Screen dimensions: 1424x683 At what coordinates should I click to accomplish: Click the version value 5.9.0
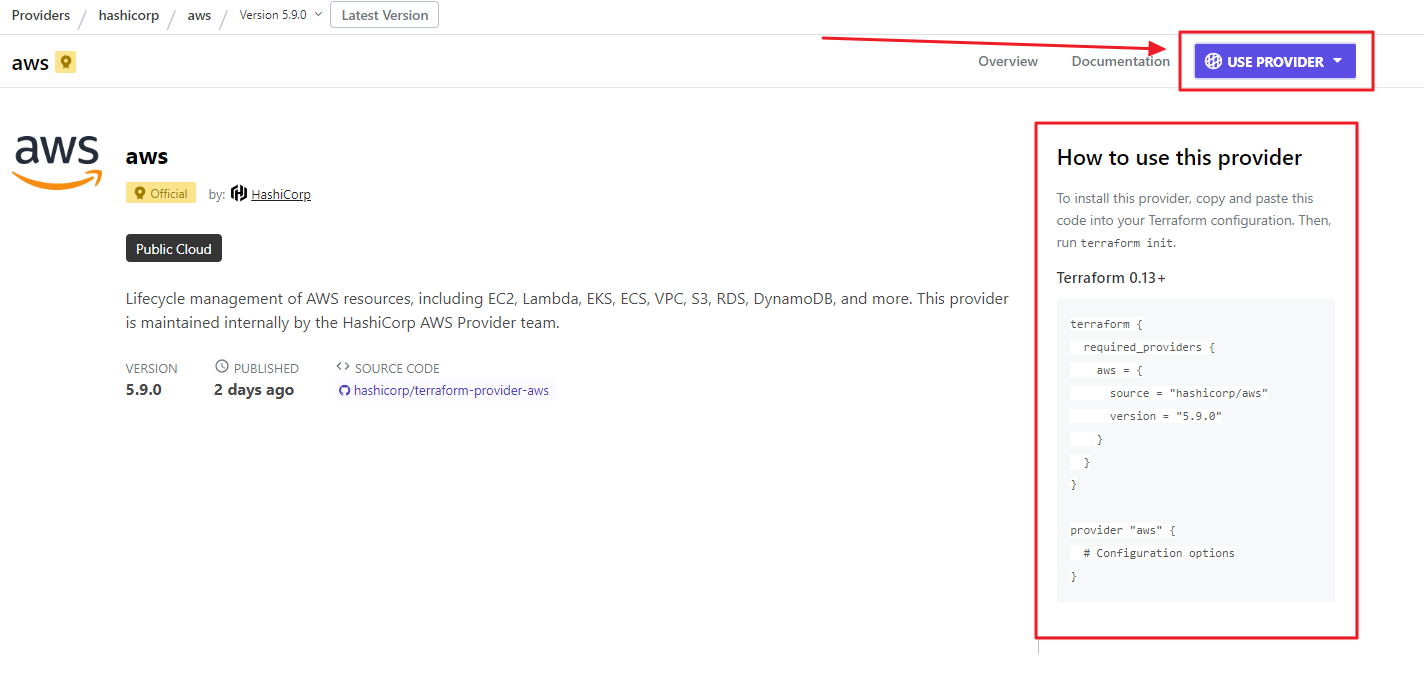coord(144,390)
